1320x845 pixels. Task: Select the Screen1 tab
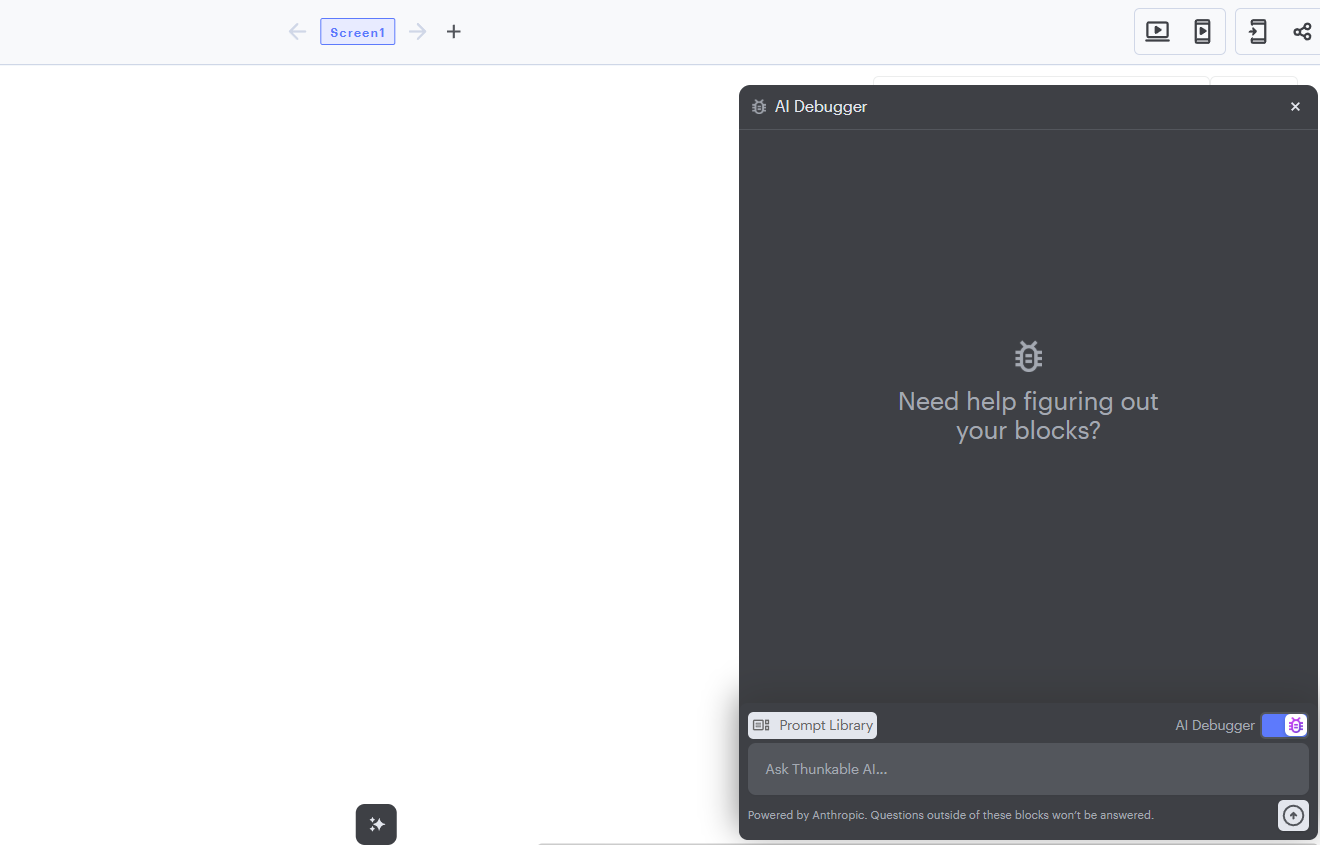[x=357, y=32]
